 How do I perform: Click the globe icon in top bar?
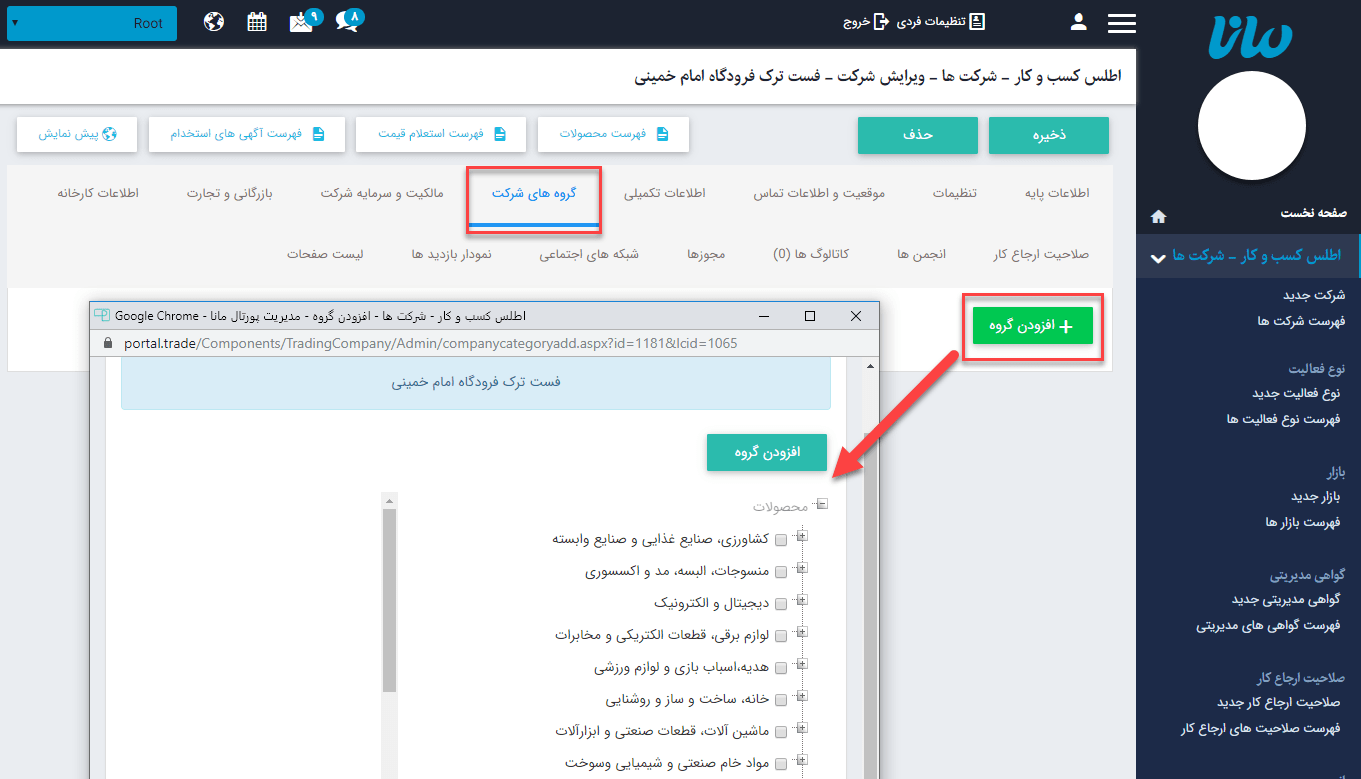[x=213, y=22]
